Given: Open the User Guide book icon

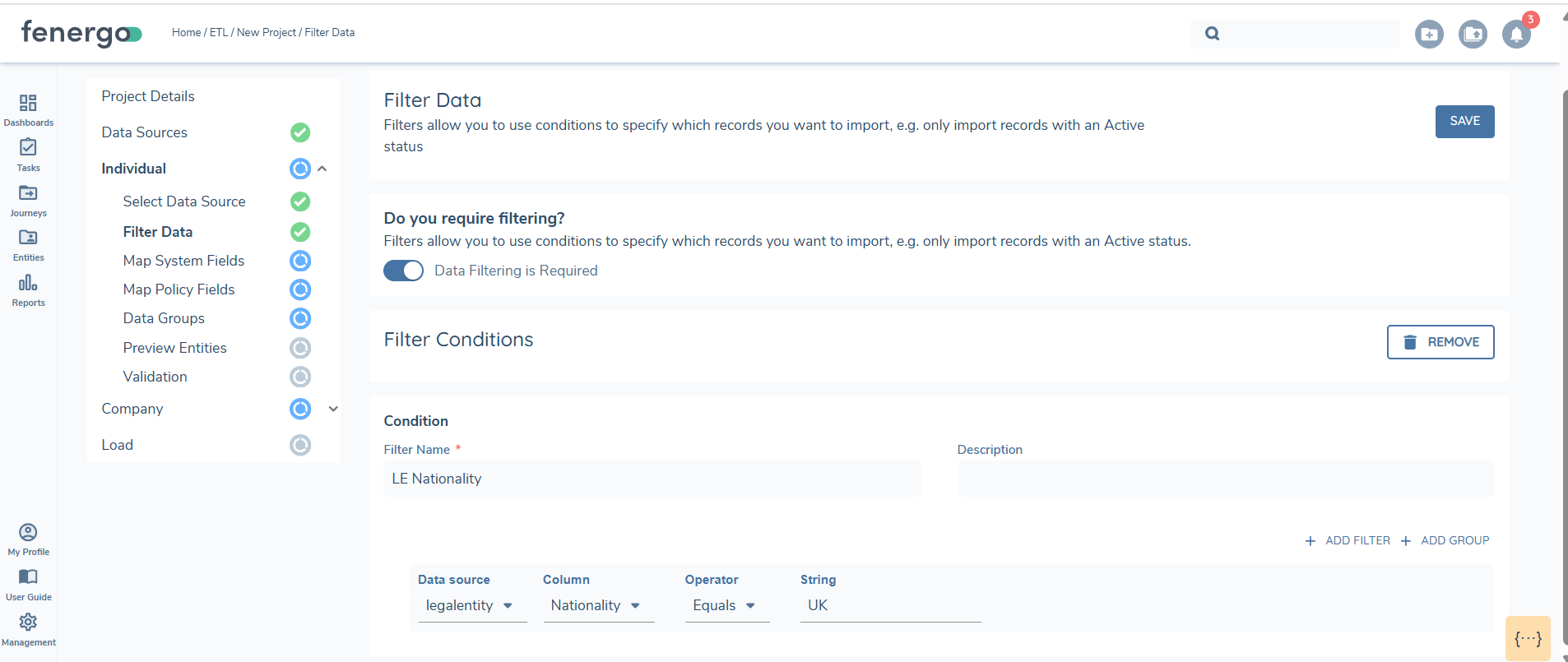Looking at the screenshot, I should pyautogui.click(x=28, y=577).
